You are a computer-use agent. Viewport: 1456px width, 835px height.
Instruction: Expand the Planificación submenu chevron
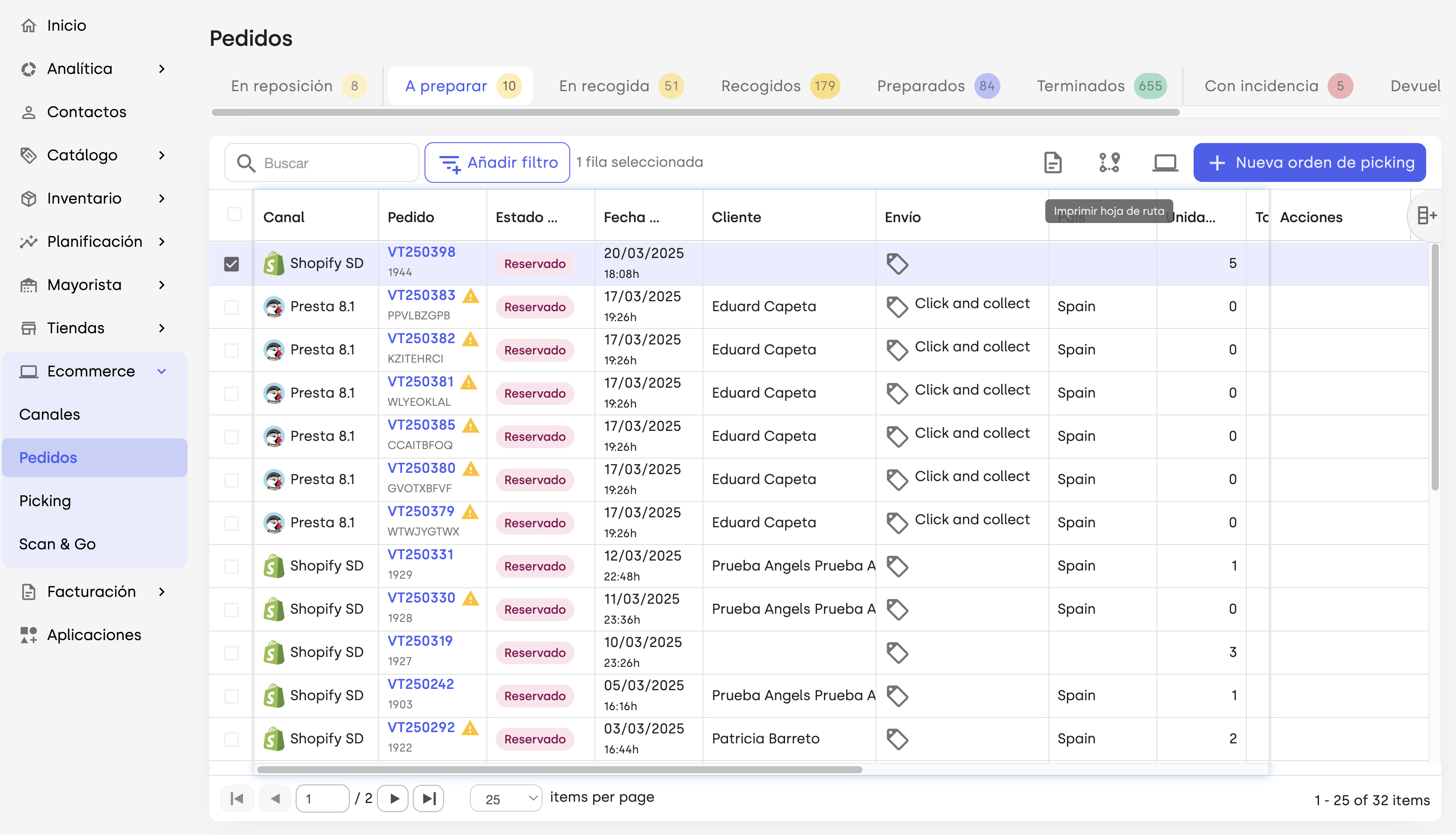[162, 242]
